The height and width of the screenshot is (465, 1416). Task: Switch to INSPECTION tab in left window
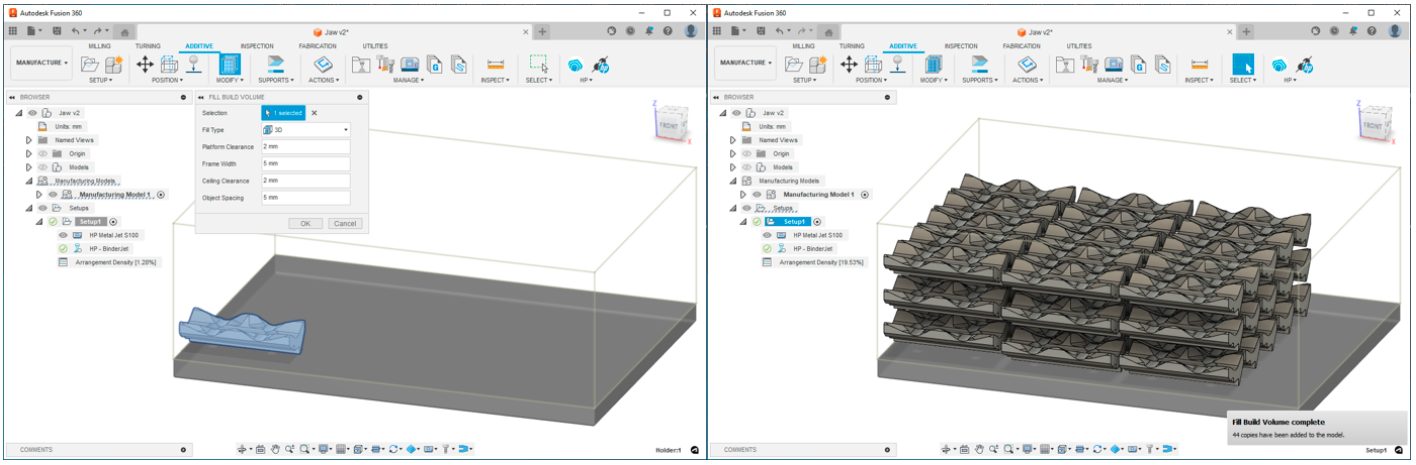[257, 46]
